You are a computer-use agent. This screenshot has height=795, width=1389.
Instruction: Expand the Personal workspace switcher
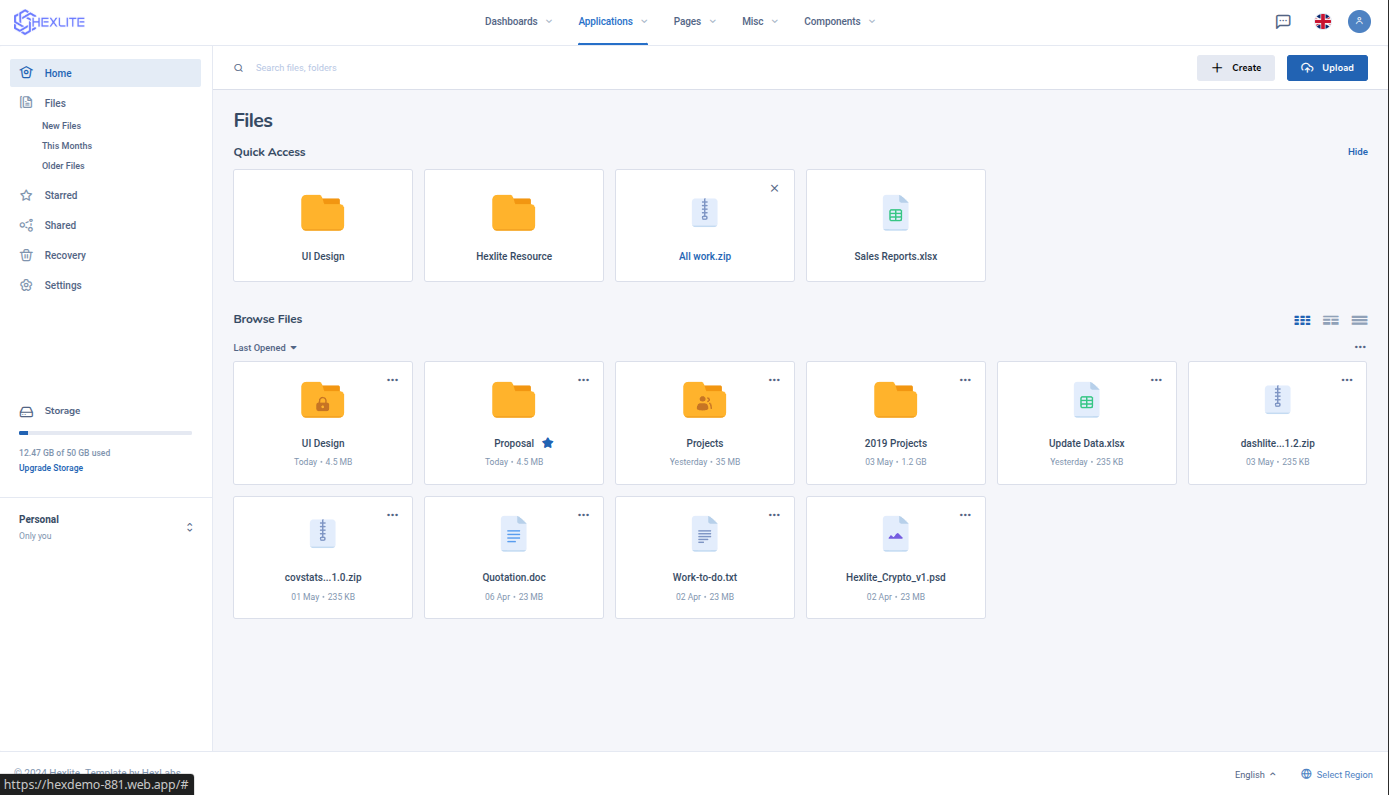point(190,527)
